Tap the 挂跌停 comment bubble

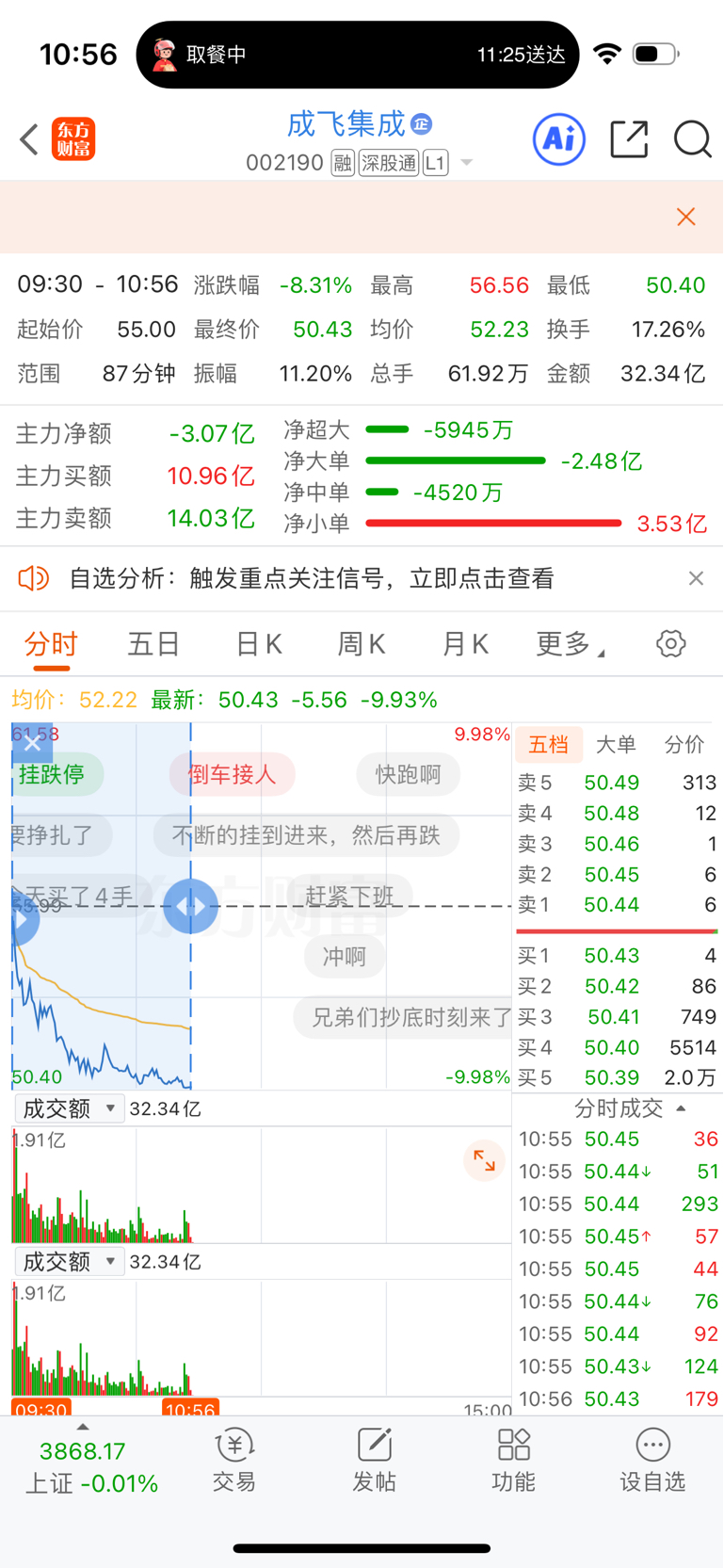(56, 774)
